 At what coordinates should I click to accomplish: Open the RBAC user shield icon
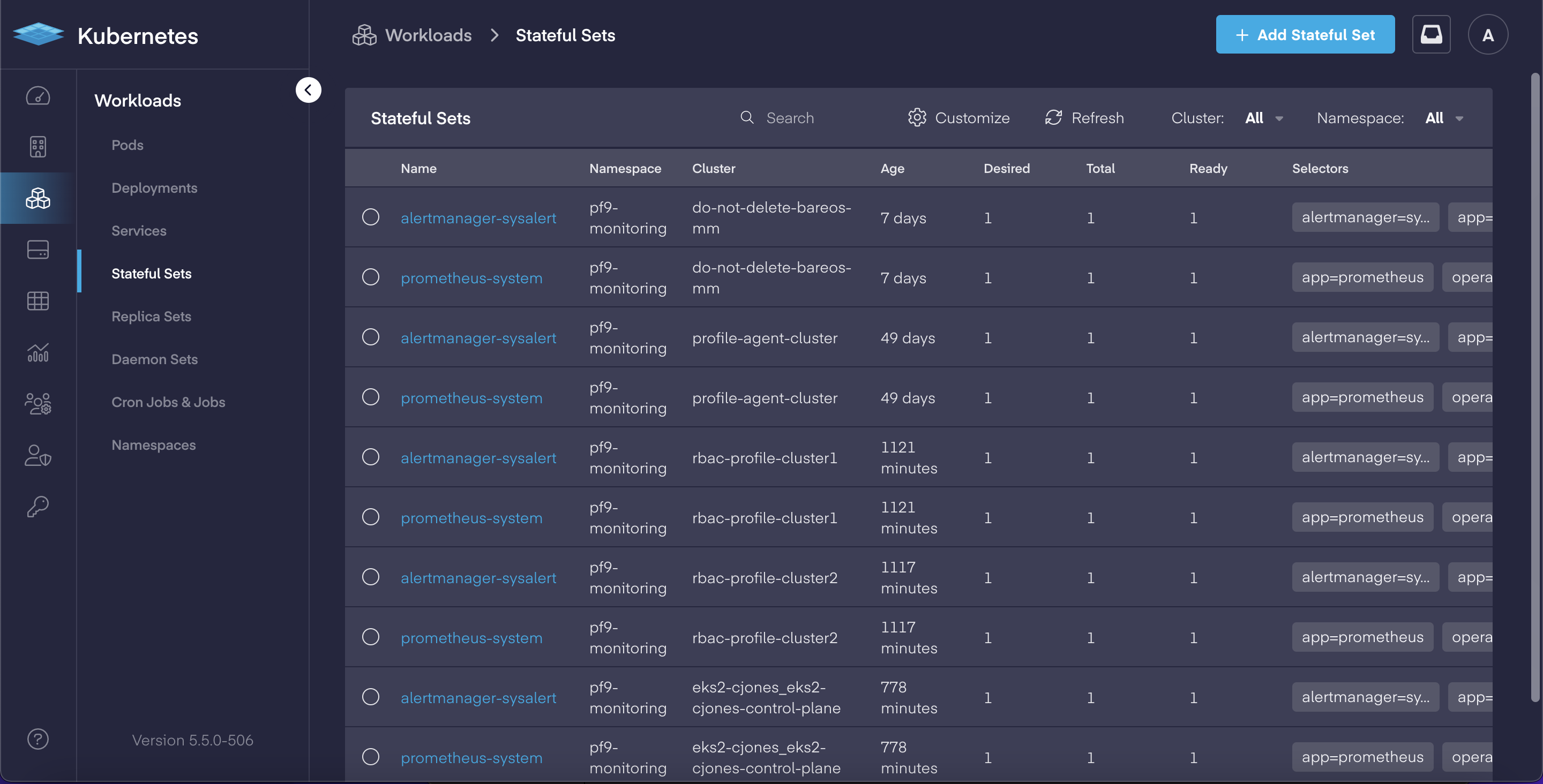pyautogui.click(x=38, y=455)
